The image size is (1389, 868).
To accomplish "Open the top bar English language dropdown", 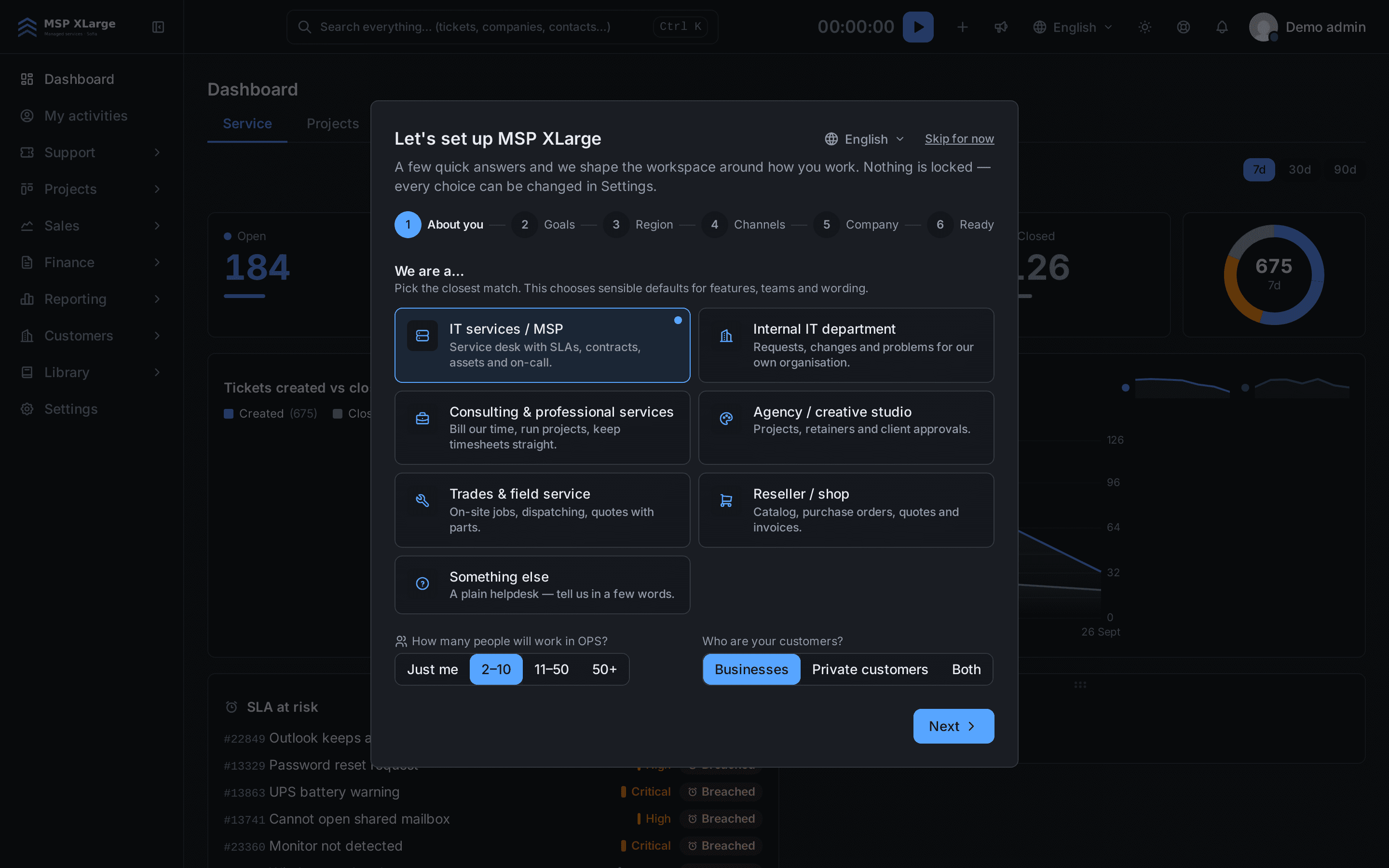I will (1073, 27).
